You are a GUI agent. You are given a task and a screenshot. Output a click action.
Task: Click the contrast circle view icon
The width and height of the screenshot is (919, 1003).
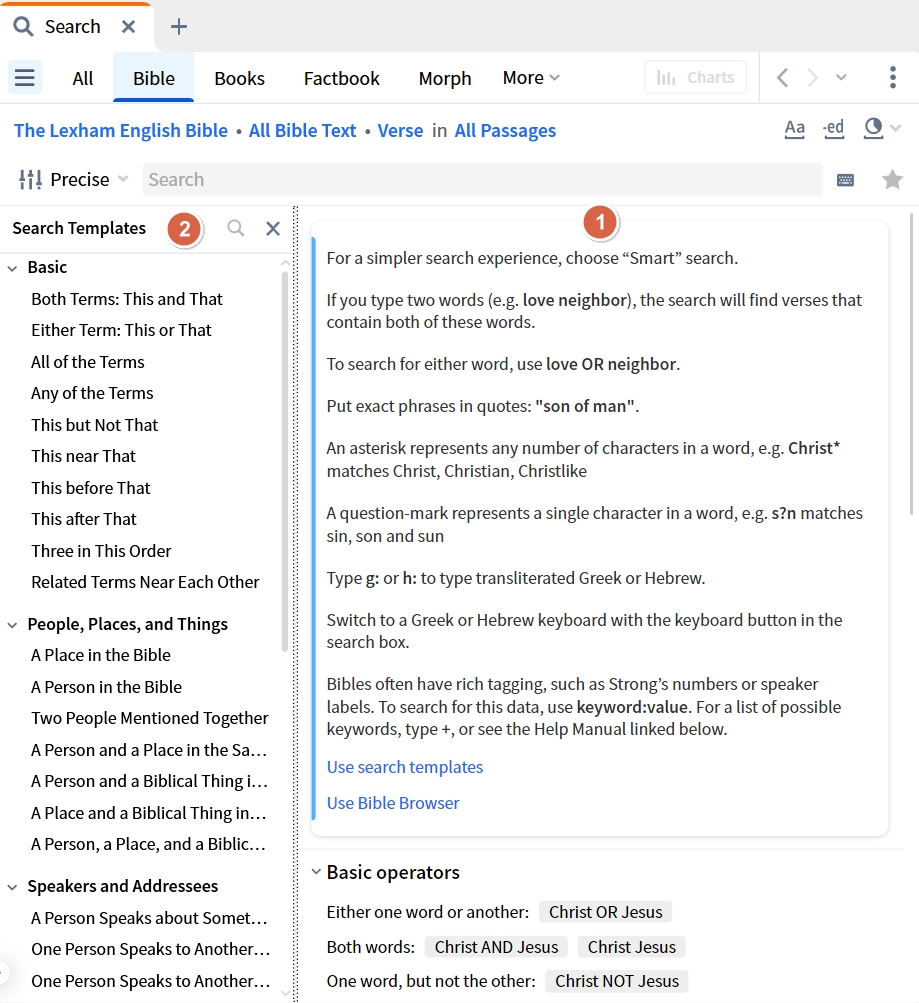pyautogui.click(x=873, y=128)
